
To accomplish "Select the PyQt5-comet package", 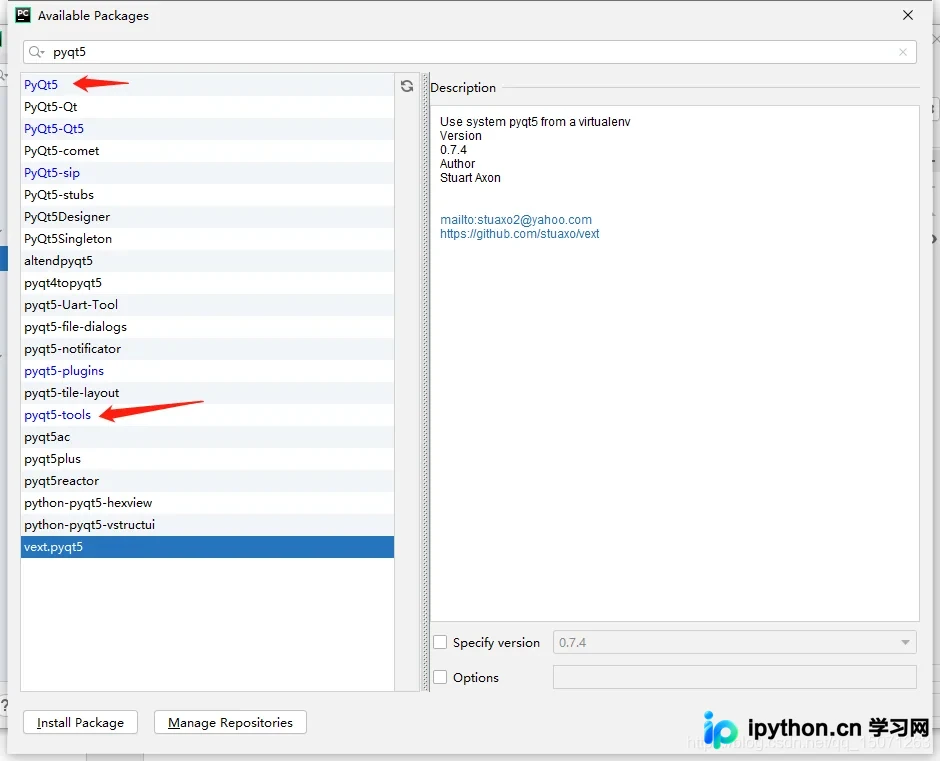I will pos(207,151).
